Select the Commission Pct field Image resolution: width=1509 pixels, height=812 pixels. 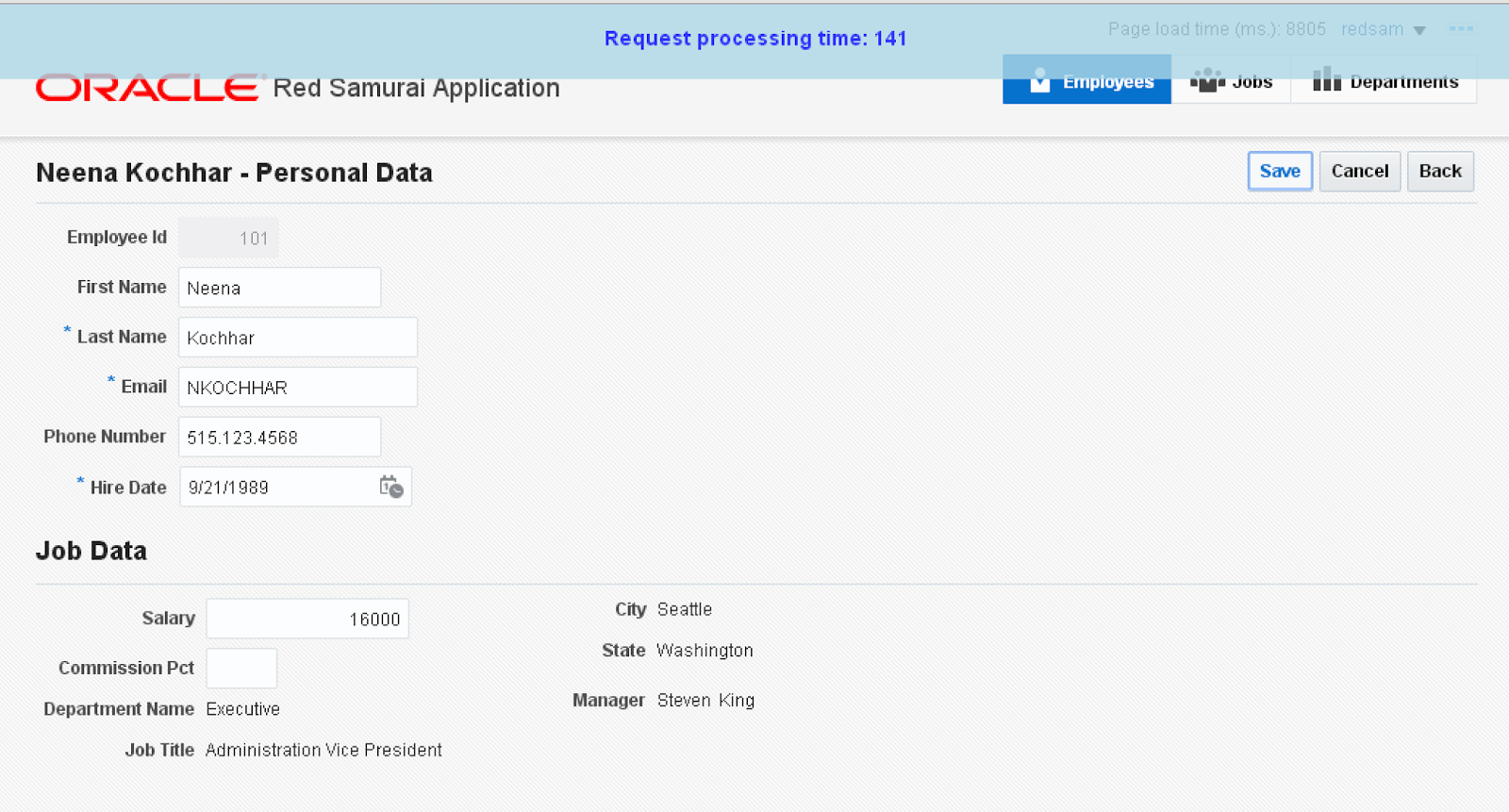click(x=241, y=669)
